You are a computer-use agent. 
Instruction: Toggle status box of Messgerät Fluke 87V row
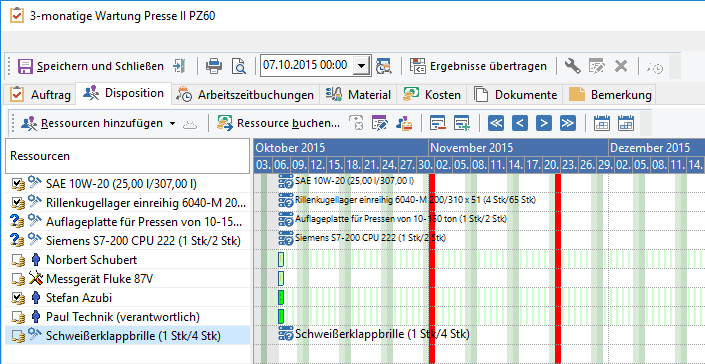[18, 279]
